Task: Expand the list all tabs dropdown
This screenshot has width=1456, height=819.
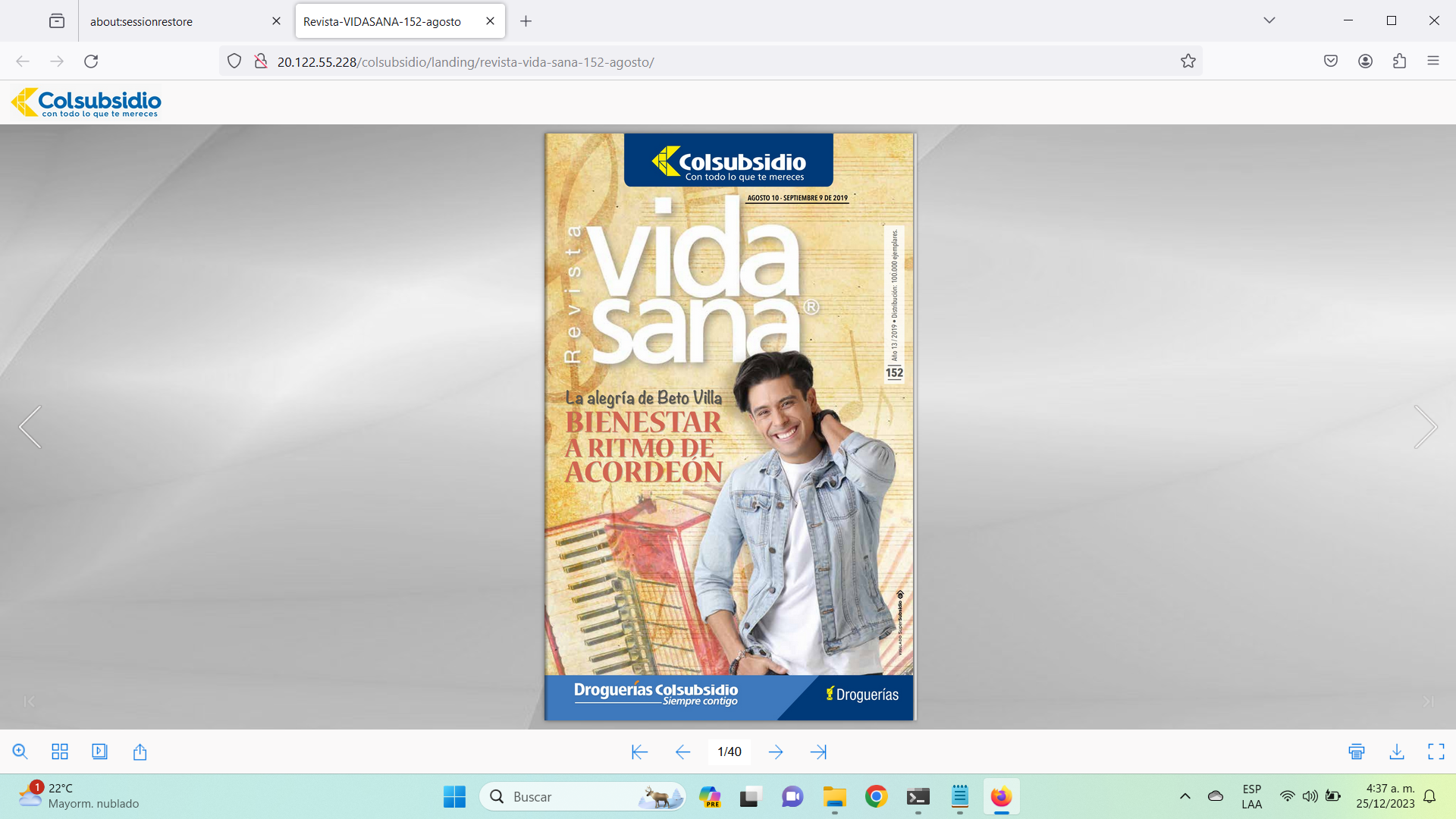Action: click(1269, 20)
